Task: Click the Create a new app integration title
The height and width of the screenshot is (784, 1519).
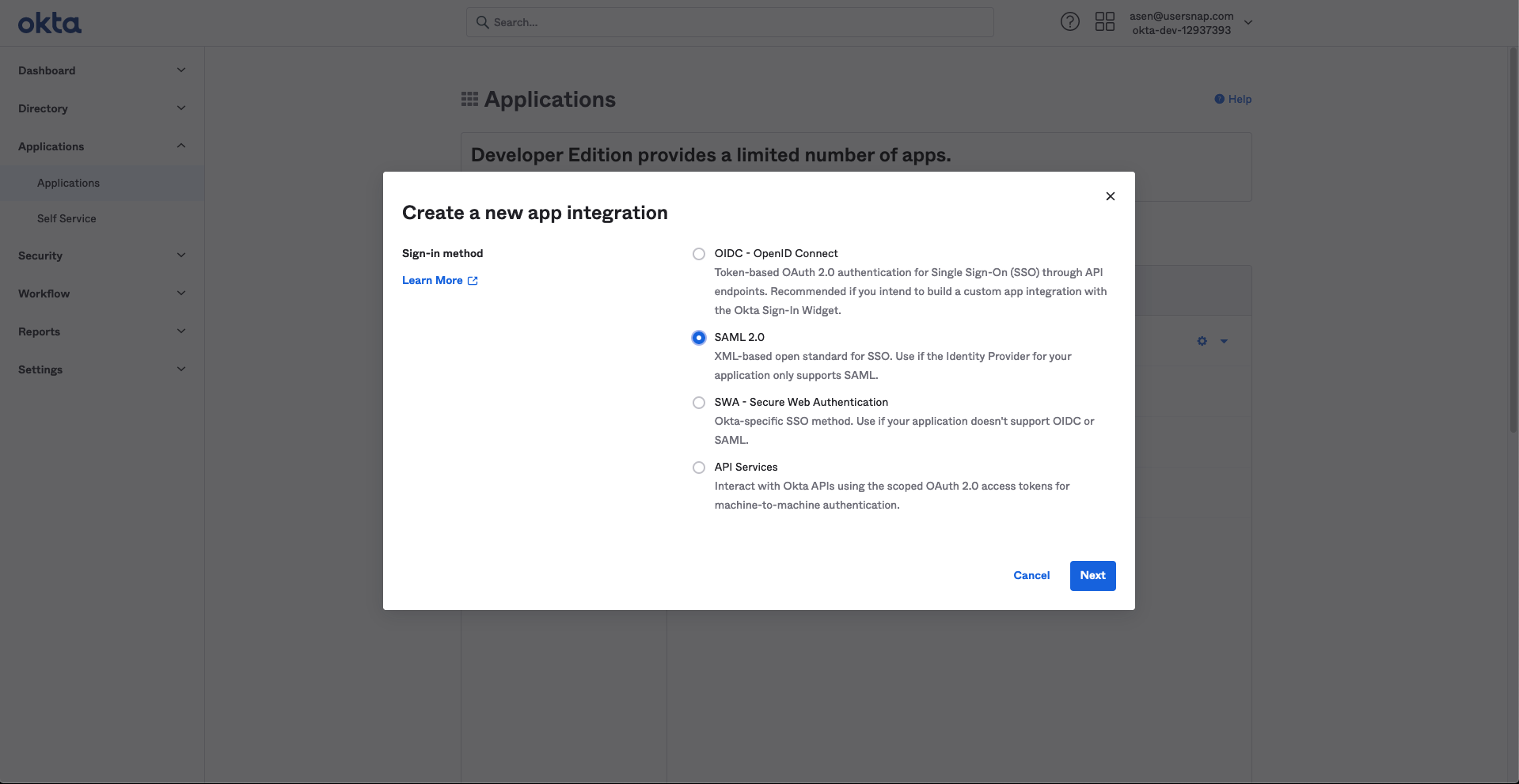Action: point(535,213)
